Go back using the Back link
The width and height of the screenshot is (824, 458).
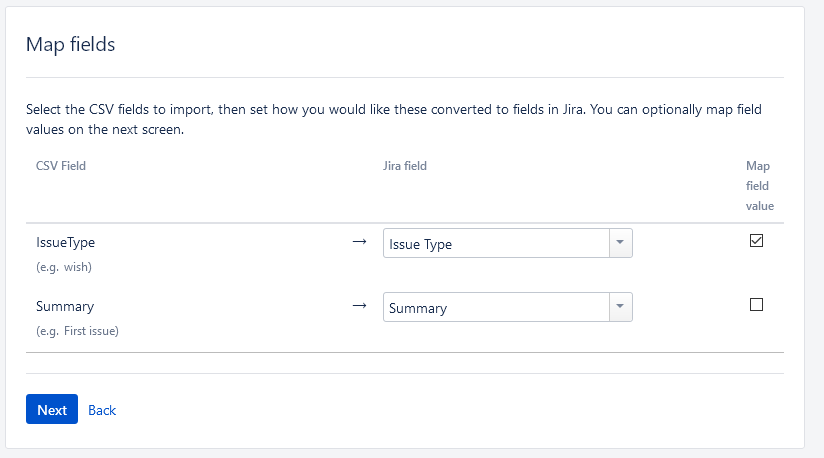pyautogui.click(x=102, y=410)
